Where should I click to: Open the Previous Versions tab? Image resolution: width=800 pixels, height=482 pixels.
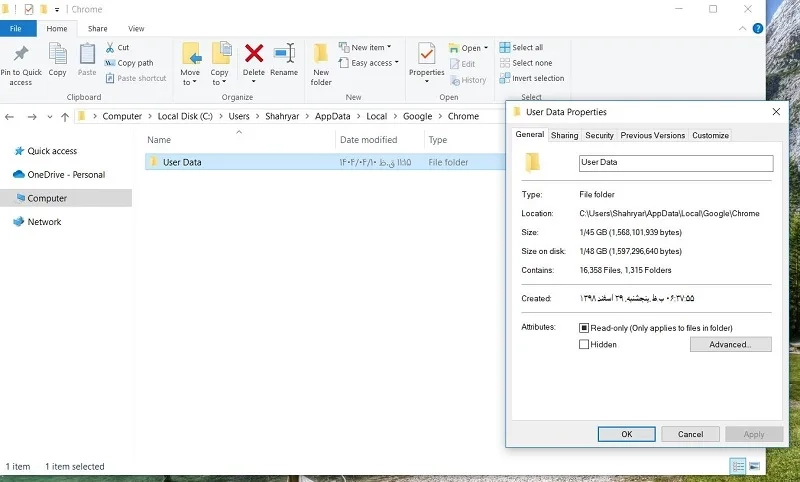pyautogui.click(x=653, y=135)
